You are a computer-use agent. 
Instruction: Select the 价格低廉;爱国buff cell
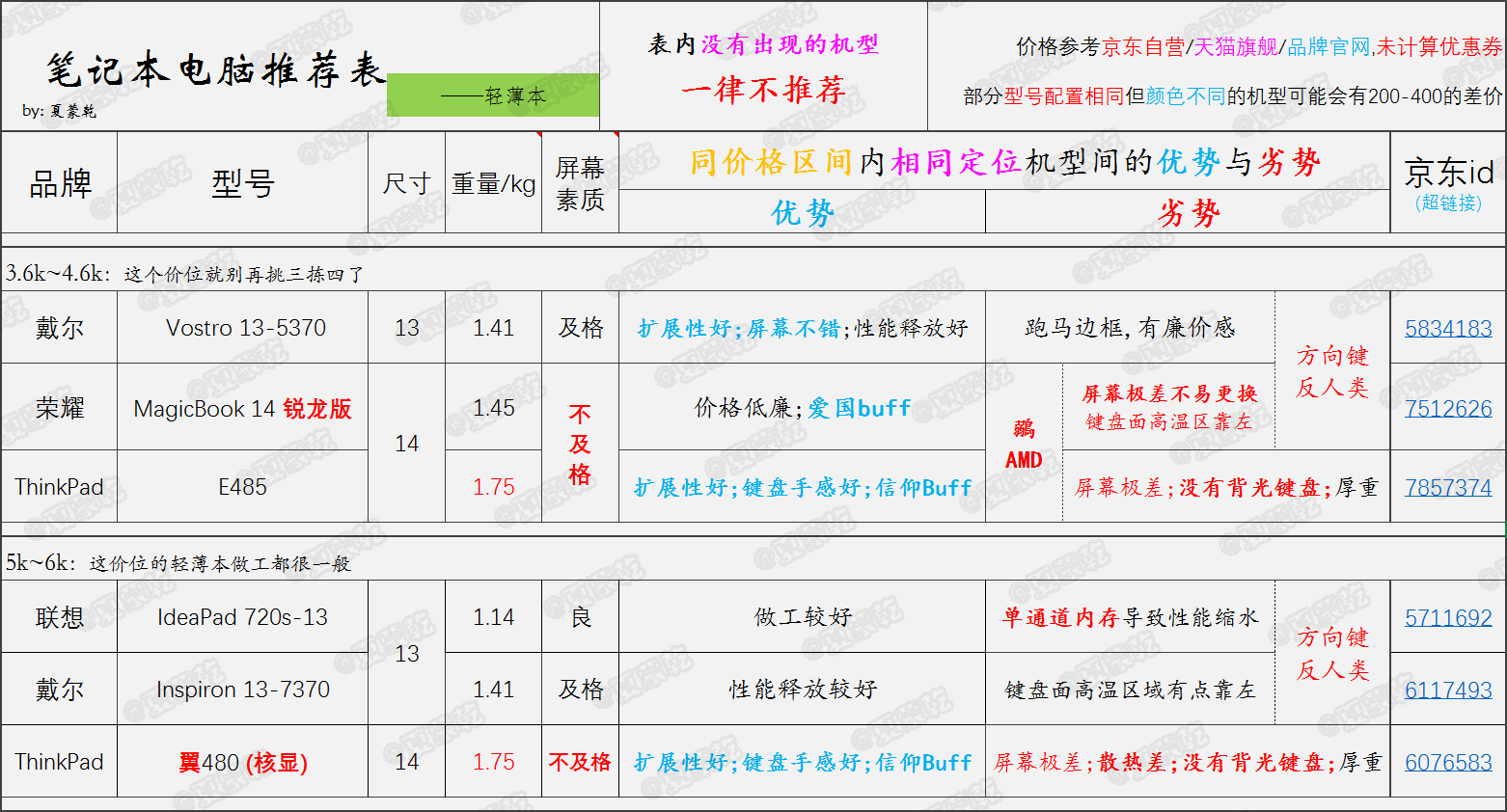pos(802,408)
